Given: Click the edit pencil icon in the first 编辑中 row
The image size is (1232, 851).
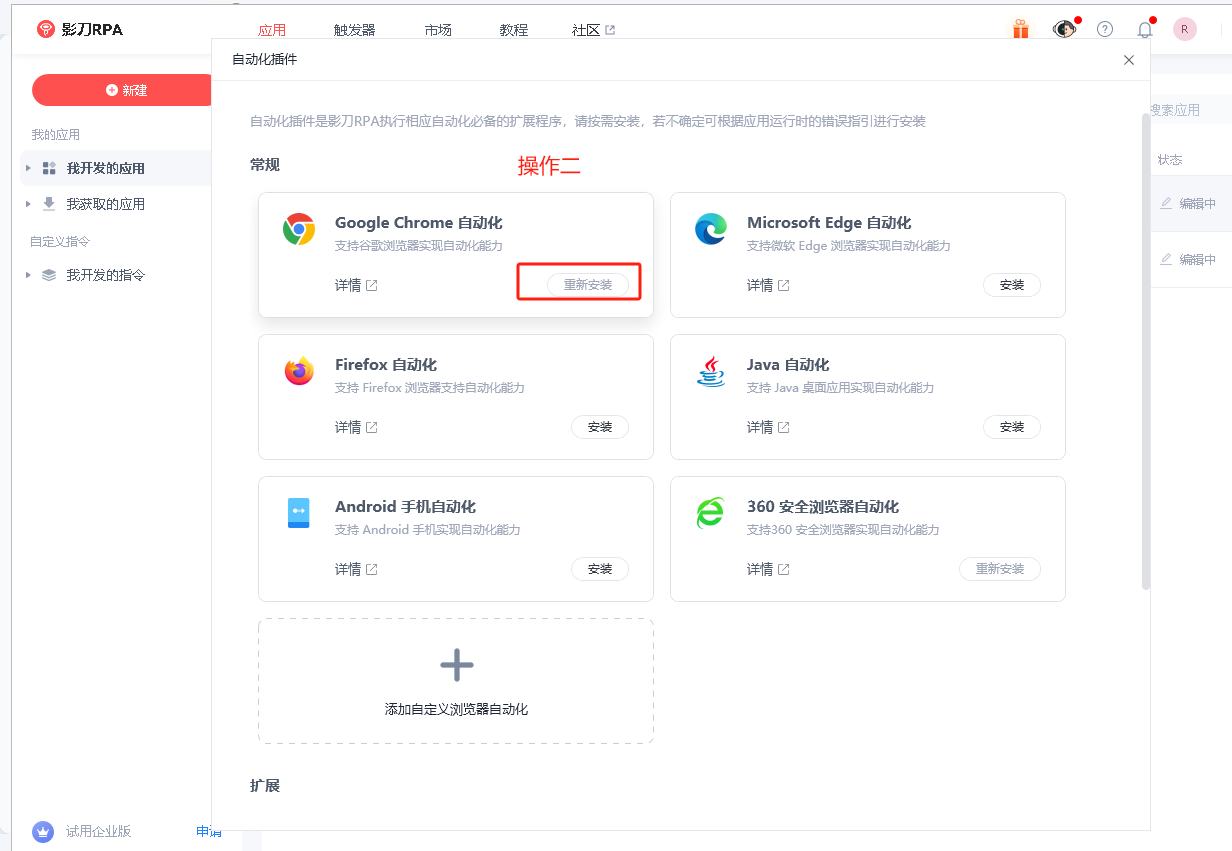Looking at the screenshot, I should pos(1166,203).
